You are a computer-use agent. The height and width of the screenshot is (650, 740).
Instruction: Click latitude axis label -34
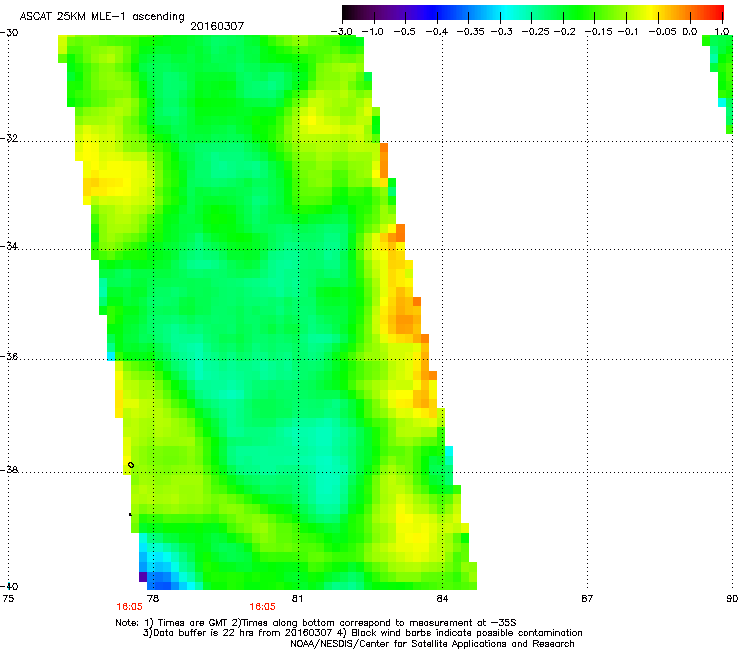(9, 246)
